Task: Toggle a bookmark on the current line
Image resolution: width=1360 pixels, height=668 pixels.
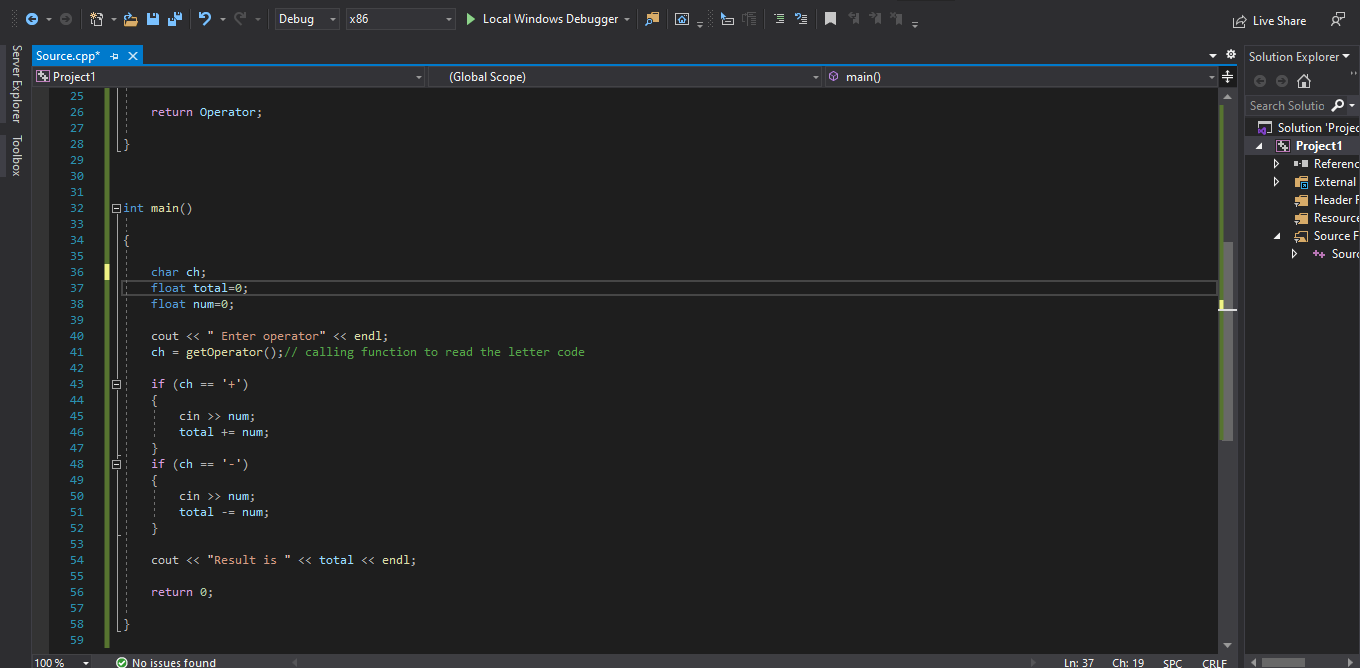Action: (830, 19)
